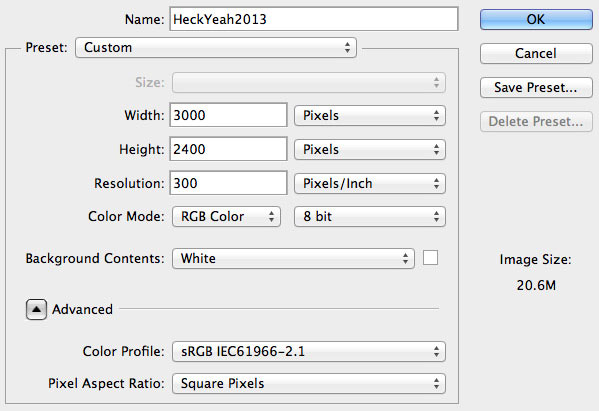The height and width of the screenshot is (411, 599).
Task: Click the Height field showing 2400
Action: (228, 149)
